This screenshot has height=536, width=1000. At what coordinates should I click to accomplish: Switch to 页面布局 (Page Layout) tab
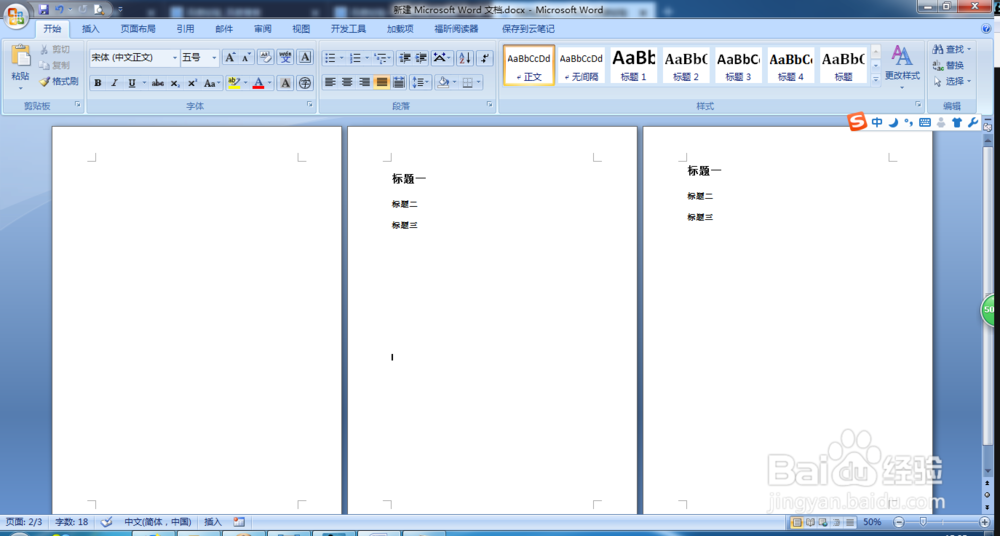(138, 29)
